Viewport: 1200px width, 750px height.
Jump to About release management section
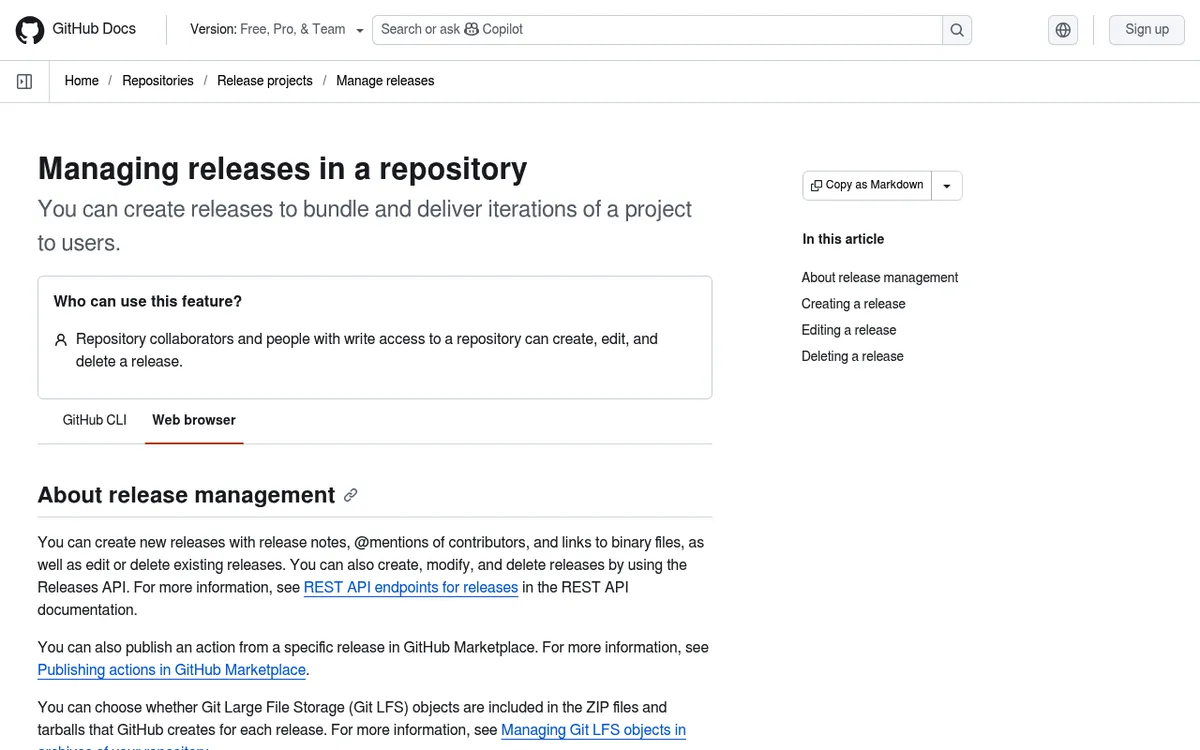[880, 278]
